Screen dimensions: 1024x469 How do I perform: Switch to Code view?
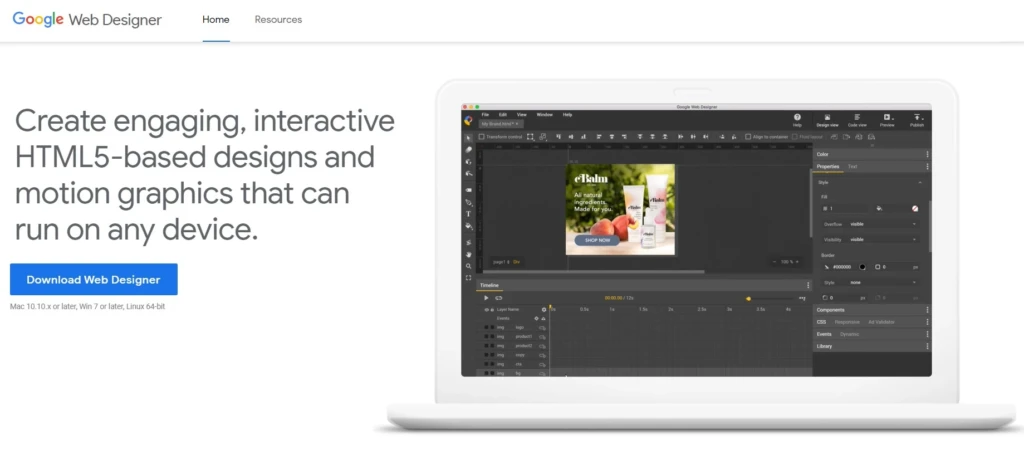pos(857,120)
